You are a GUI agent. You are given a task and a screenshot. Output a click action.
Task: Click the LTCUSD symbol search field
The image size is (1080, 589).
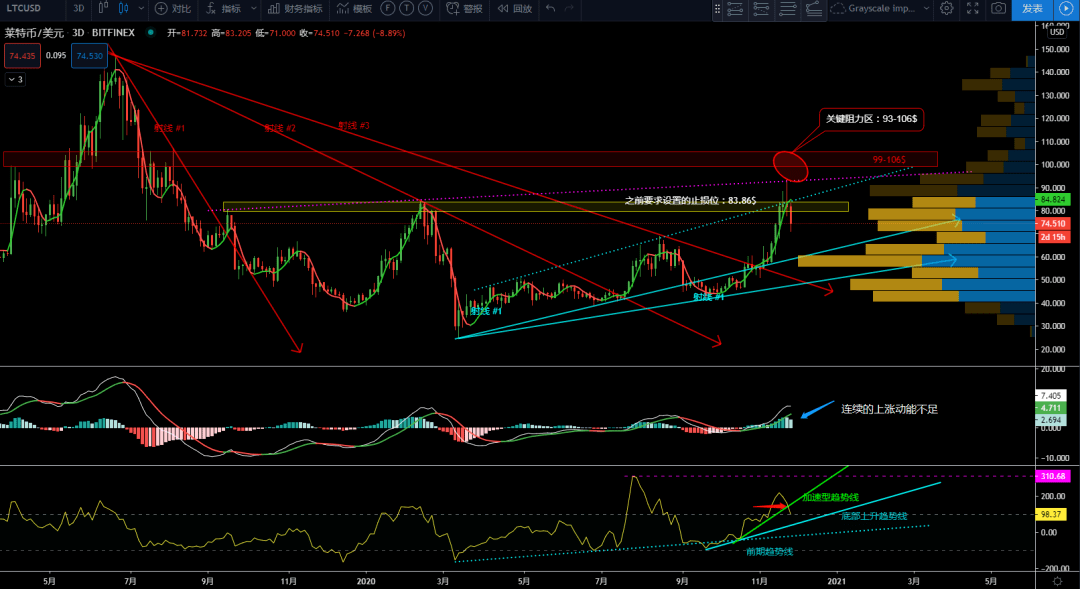tap(30, 9)
